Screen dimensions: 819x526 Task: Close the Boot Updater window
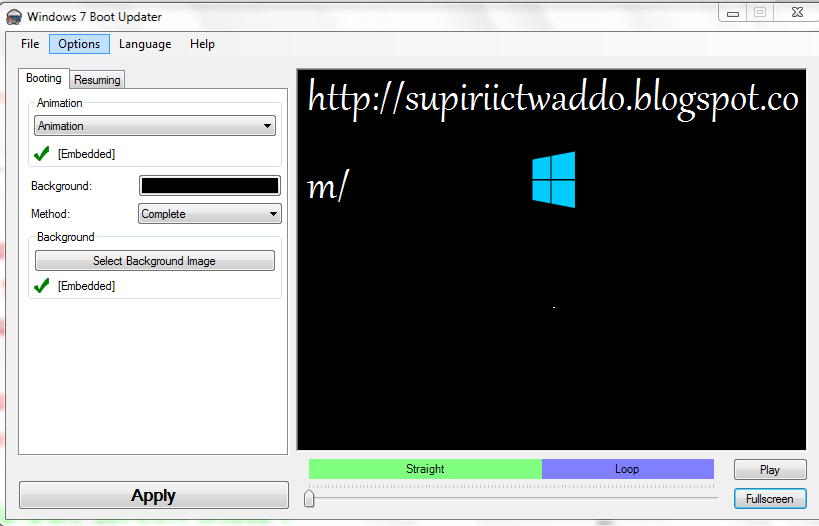[x=797, y=13]
